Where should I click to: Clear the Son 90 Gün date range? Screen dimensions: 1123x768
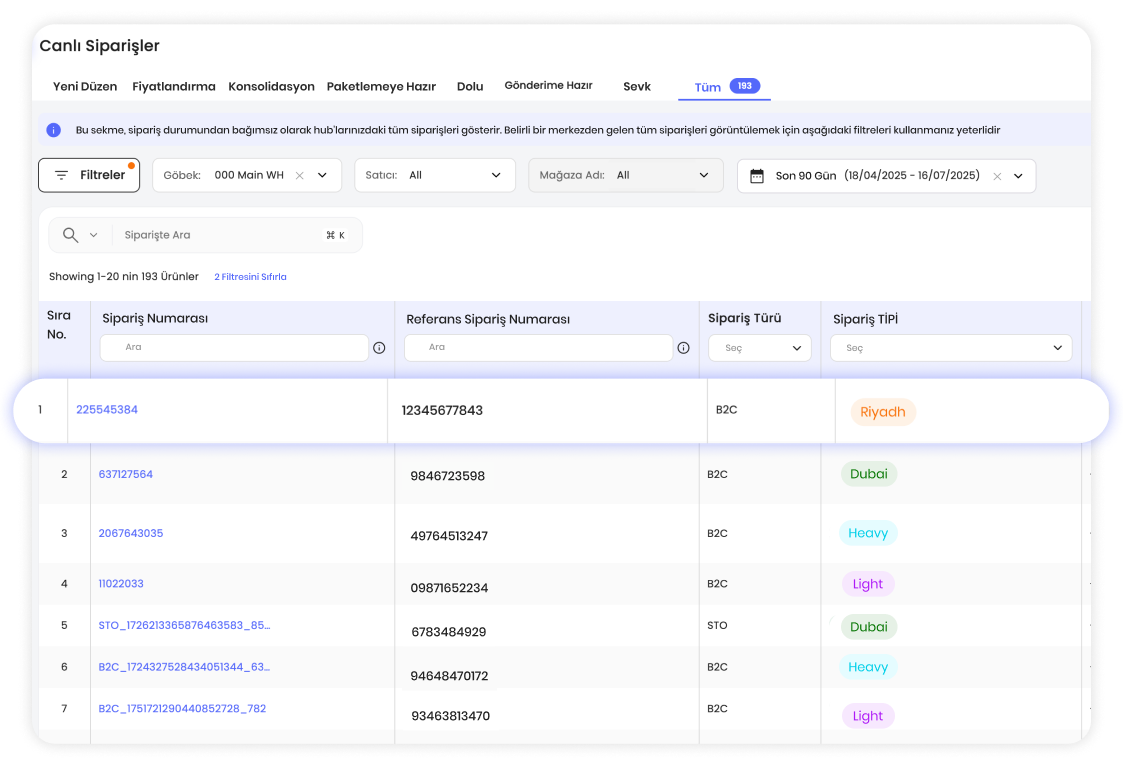coord(997,176)
